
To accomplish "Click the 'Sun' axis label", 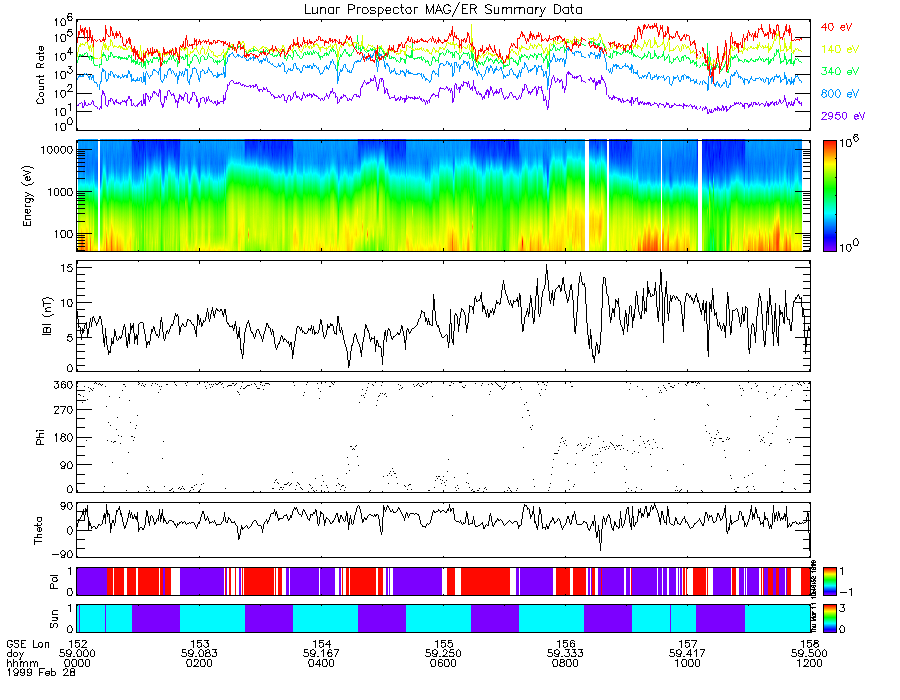I will tap(54, 619).
